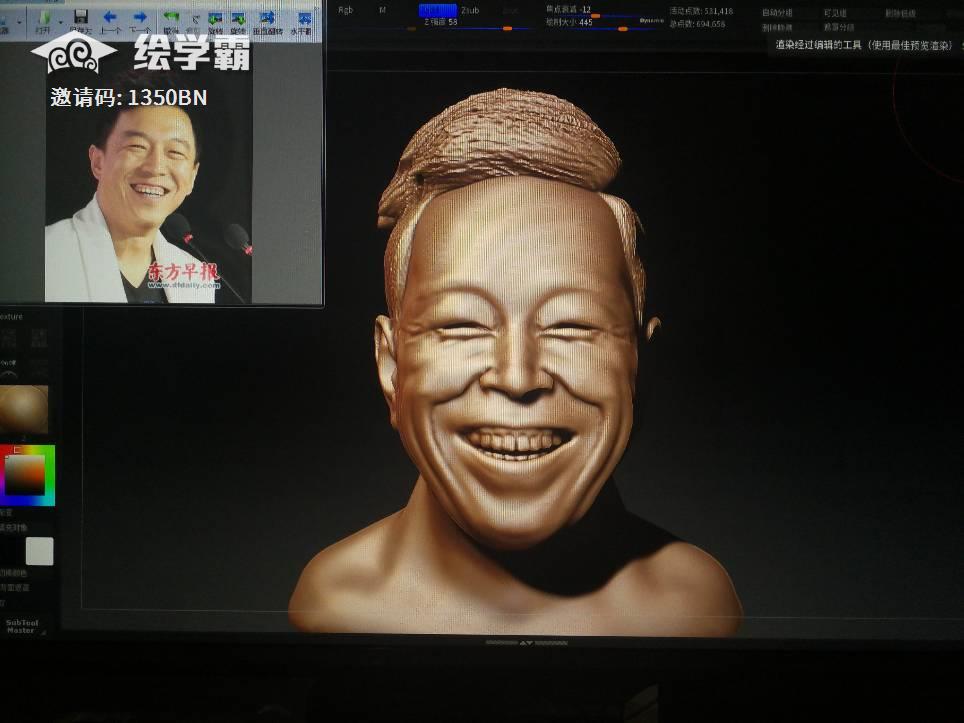Click the vertical flip icon in image viewer
The image size is (964, 723).
tap(267, 18)
